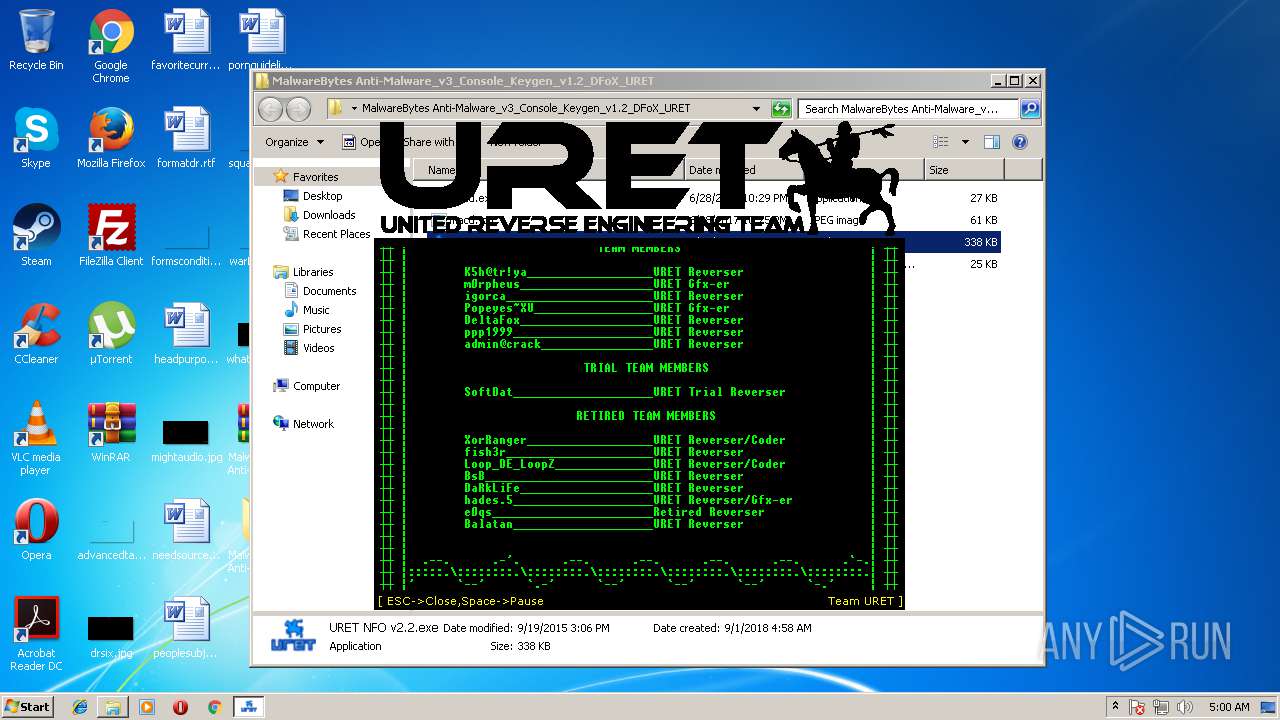Screen dimensions: 1280x720
Task: Click Opera icon in taskbar
Action: [180, 707]
